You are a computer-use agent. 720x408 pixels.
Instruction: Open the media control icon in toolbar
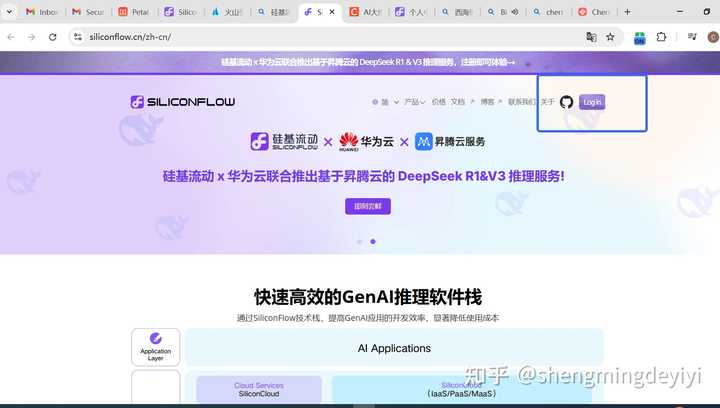point(692,37)
